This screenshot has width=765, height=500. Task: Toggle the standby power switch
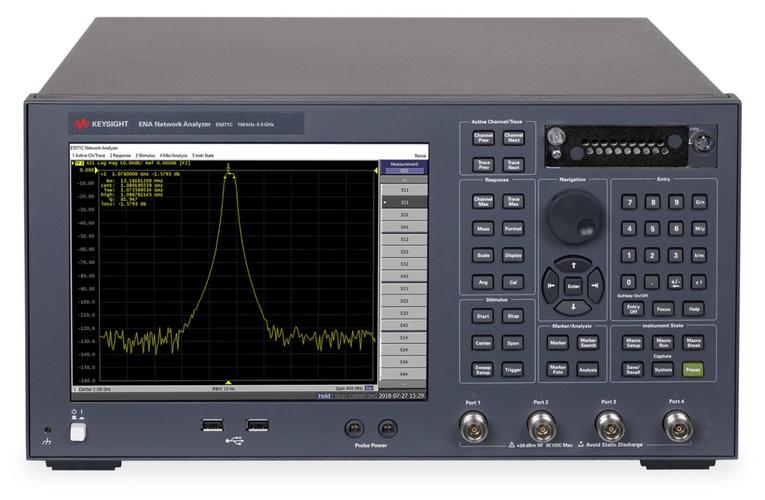[78, 432]
